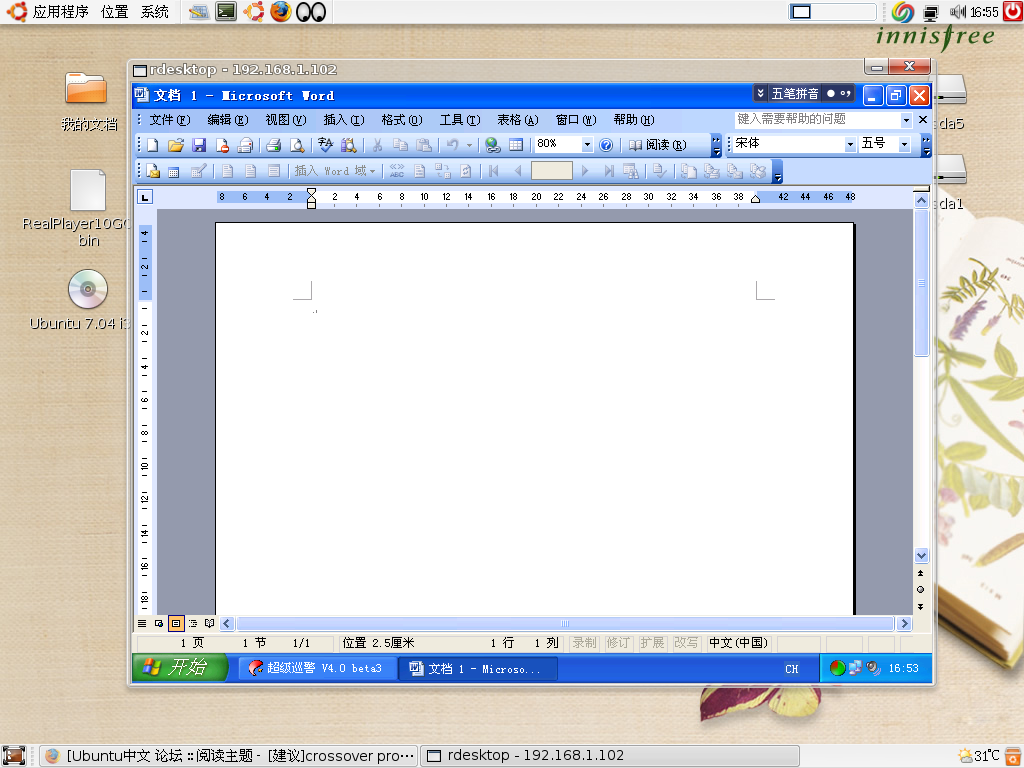
Task: Click the 键入需要帮助的问题 help input box
Action: click(x=818, y=120)
